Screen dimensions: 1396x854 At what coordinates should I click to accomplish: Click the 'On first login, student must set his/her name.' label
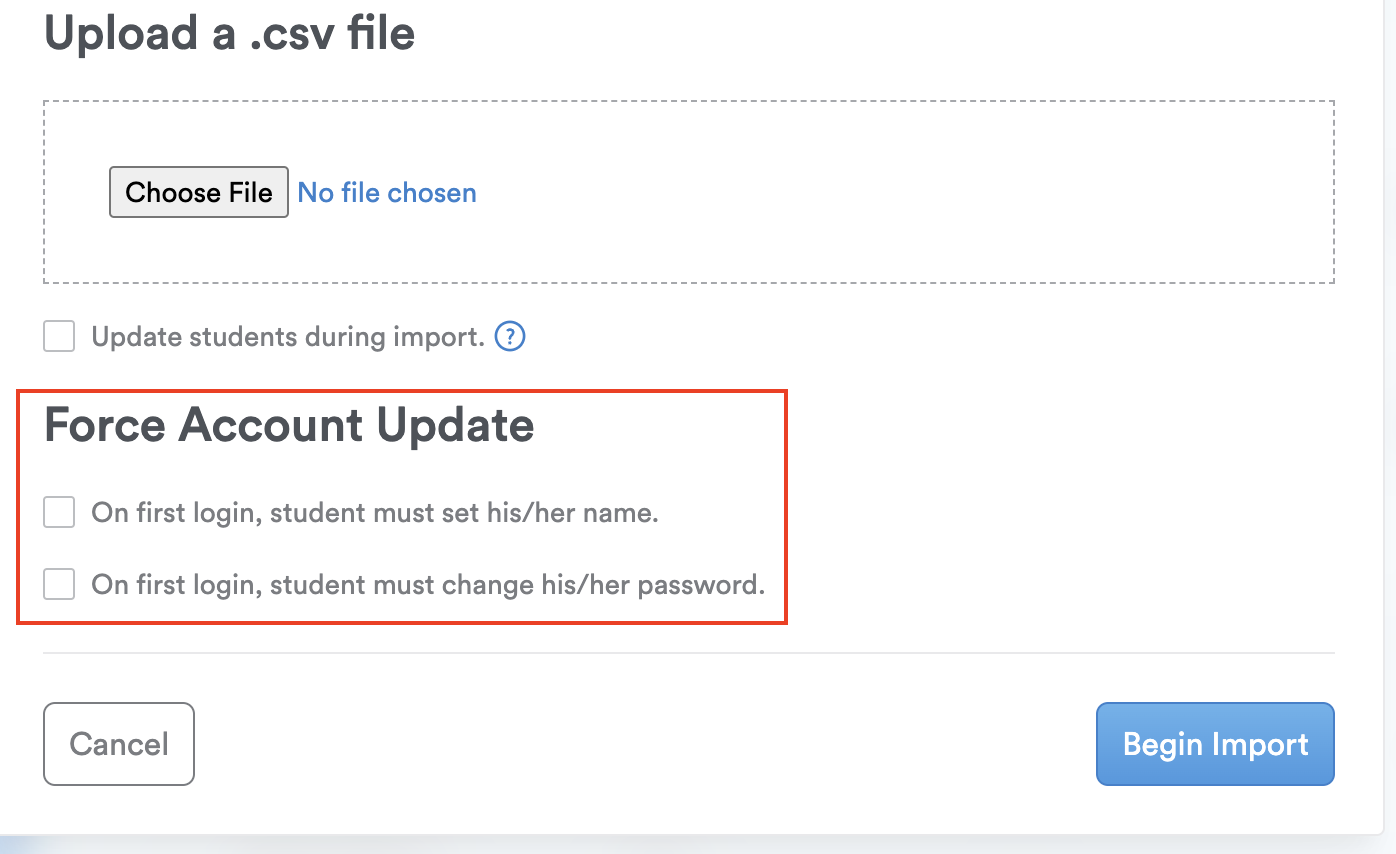coord(375,513)
